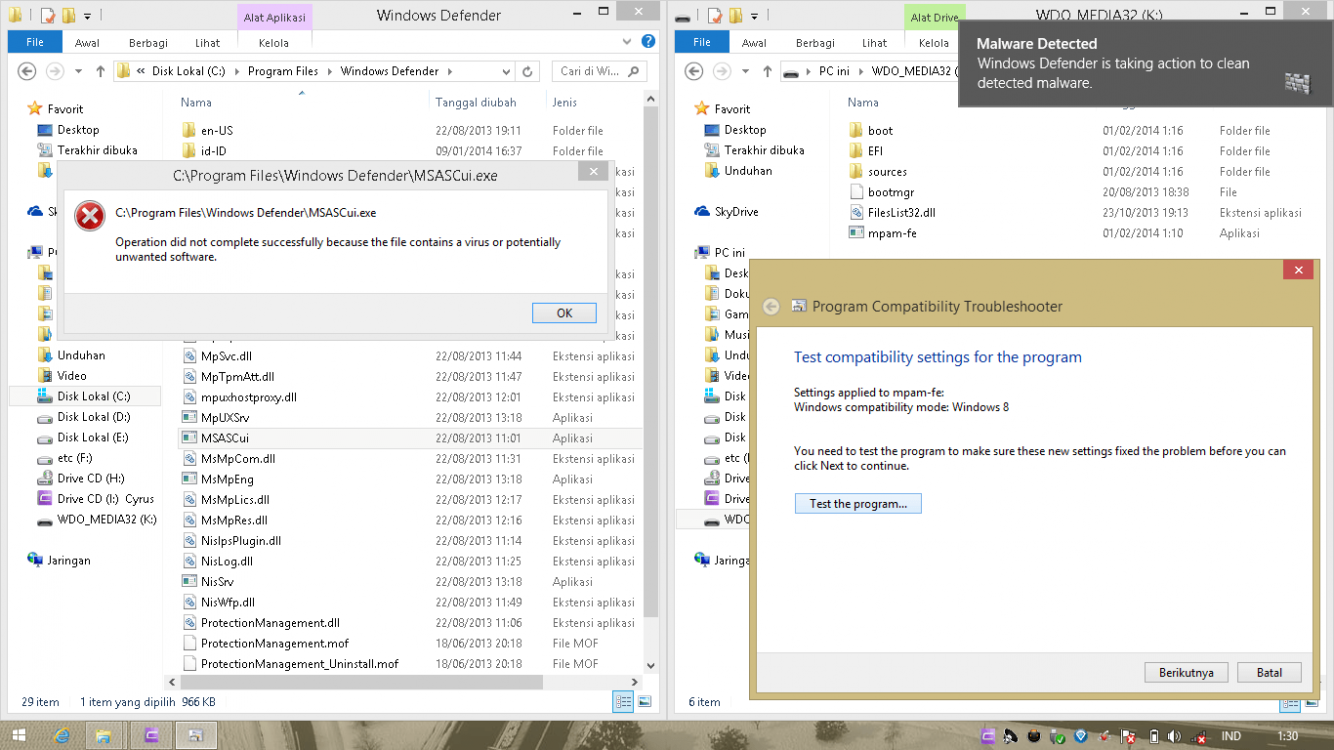This screenshot has height=750, width=1334.
Task: Select ProtectionManagement.mof file
Action: [274, 643]
